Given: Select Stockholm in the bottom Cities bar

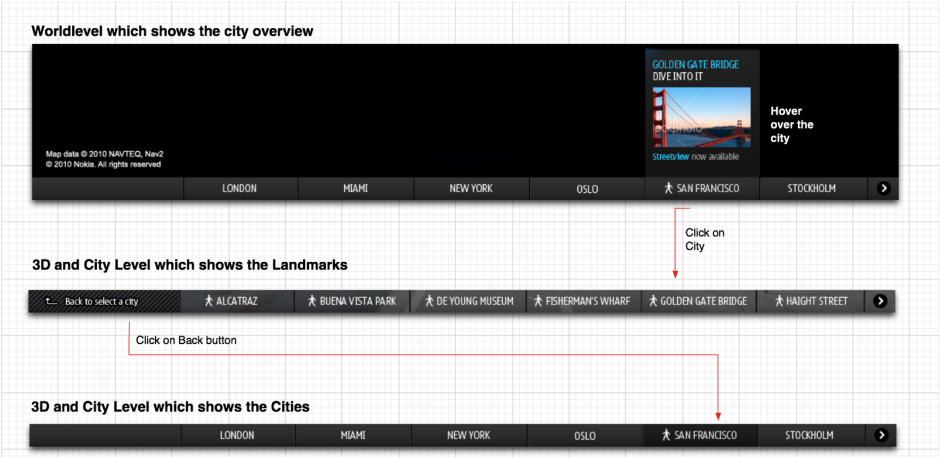Looking at the screenshot, I should [811, 435].
